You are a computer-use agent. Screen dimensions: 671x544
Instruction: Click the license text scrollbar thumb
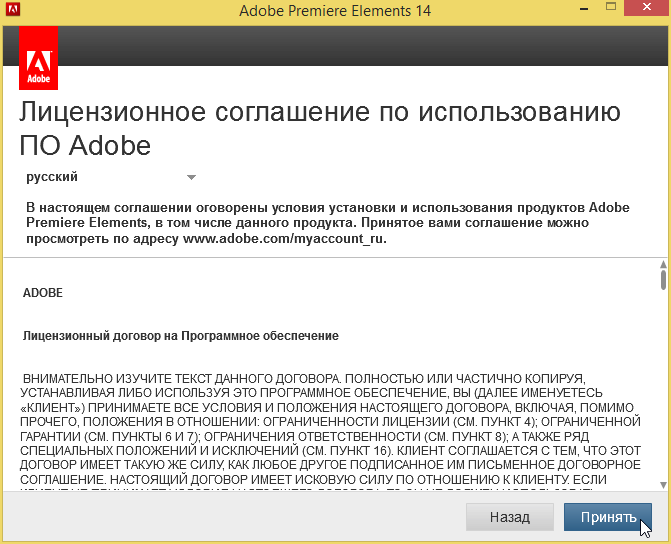(x=663, y=279)
